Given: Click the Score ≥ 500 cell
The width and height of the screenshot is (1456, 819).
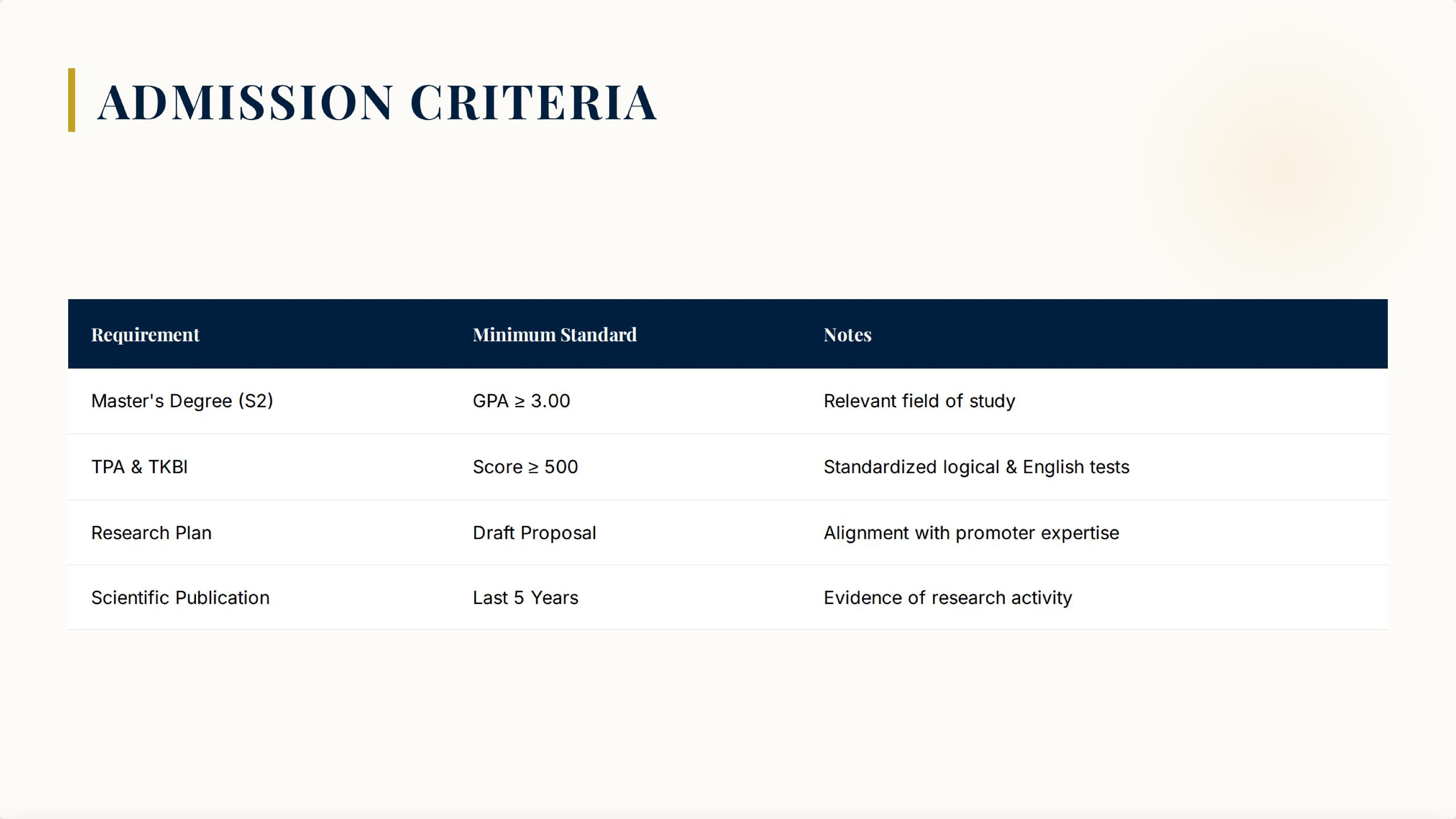Looking at the screenshot, I should pos(525,467).
